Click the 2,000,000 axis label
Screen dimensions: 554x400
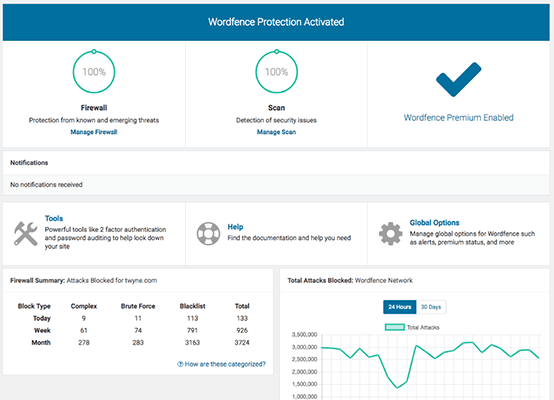304,372
